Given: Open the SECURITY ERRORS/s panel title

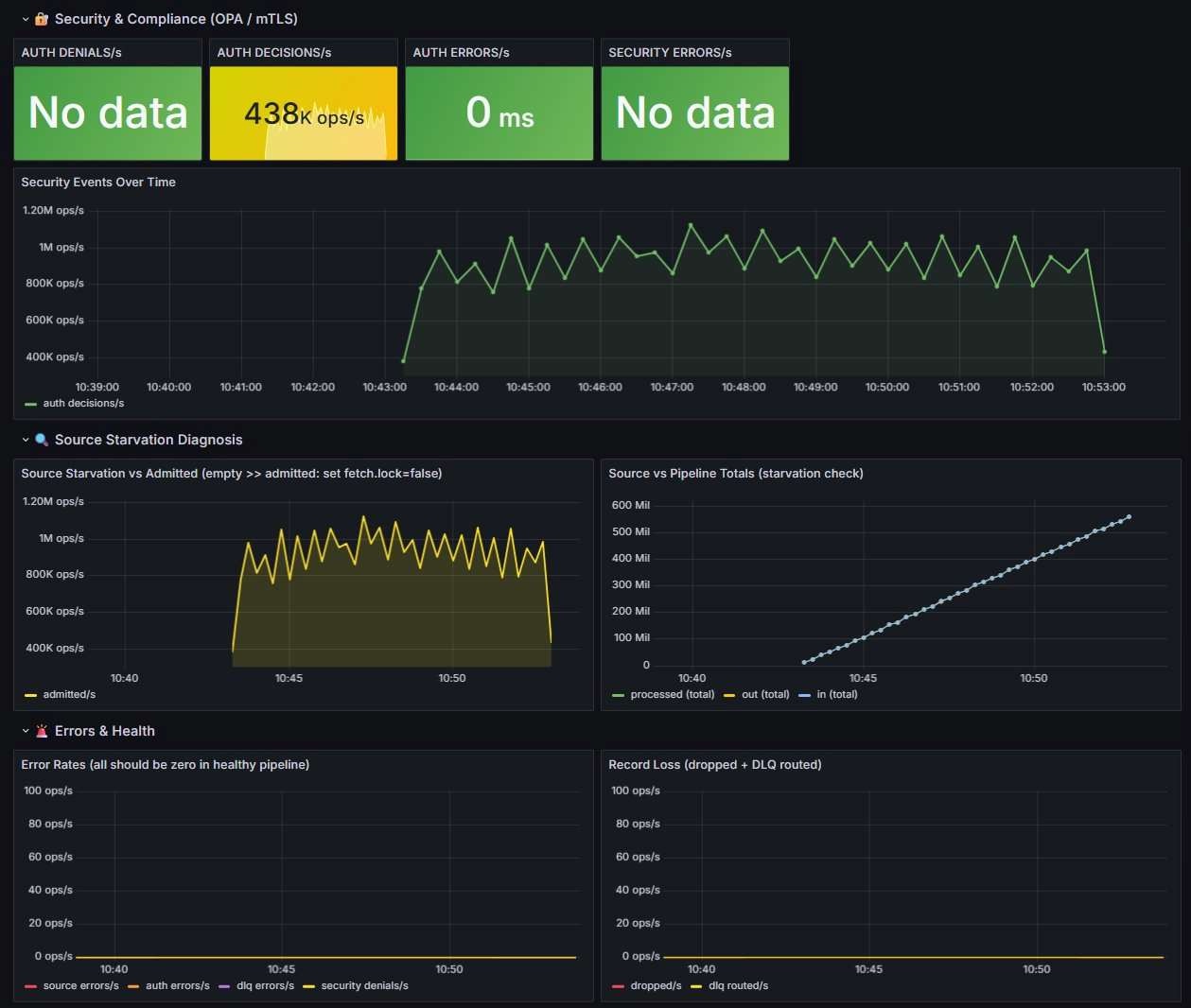Looking at the screenshot, I should pos(671,53).
